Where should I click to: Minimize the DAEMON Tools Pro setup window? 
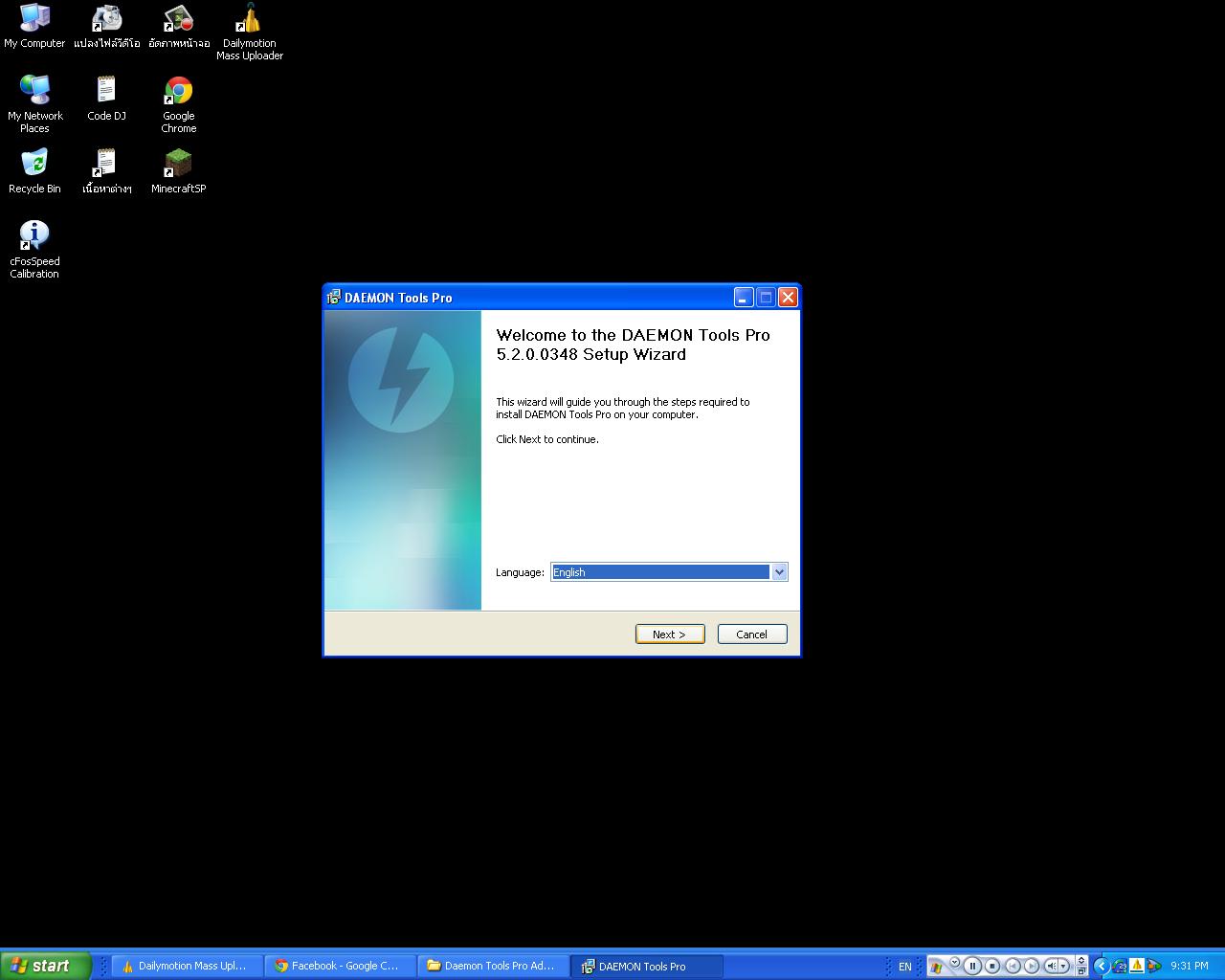click(744, 298)
